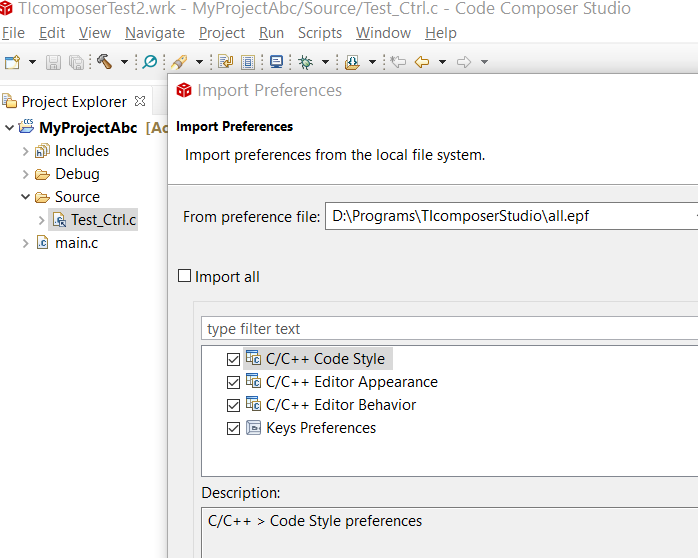Uncheck C/C++ Editor Behavior

click(x=234, y=405)
